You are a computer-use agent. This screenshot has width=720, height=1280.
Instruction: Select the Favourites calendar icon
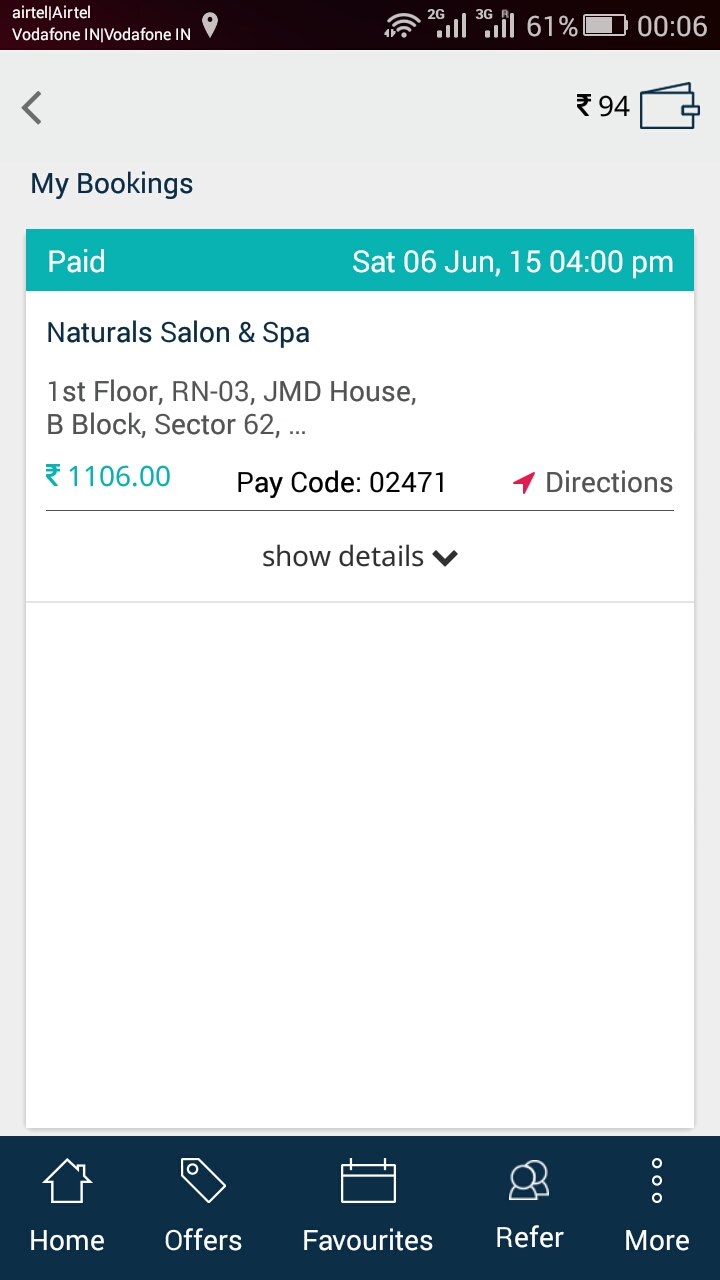coord(368,1181)
